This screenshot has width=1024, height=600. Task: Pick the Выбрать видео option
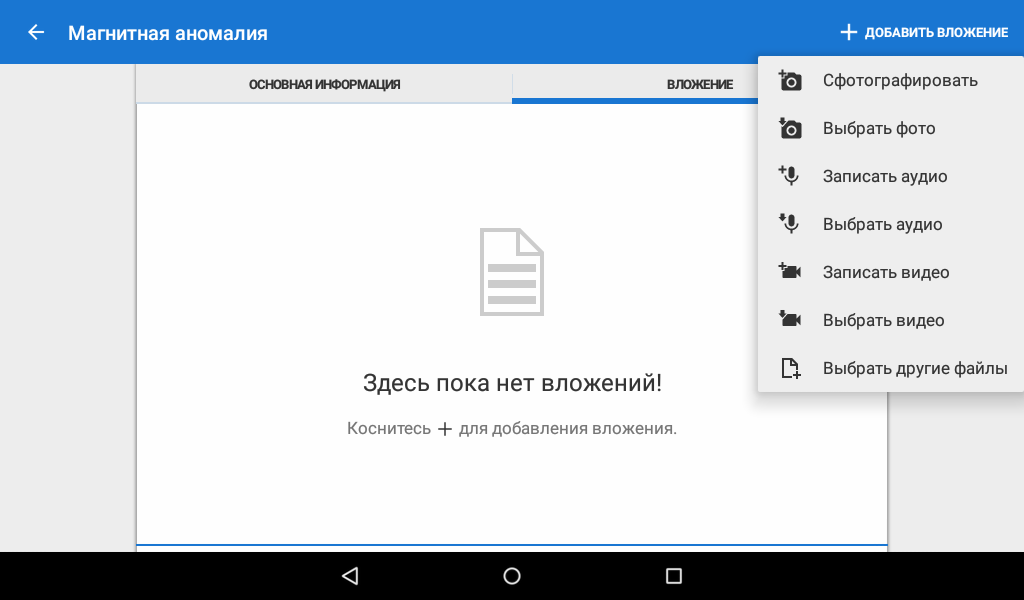click(883, 321)
